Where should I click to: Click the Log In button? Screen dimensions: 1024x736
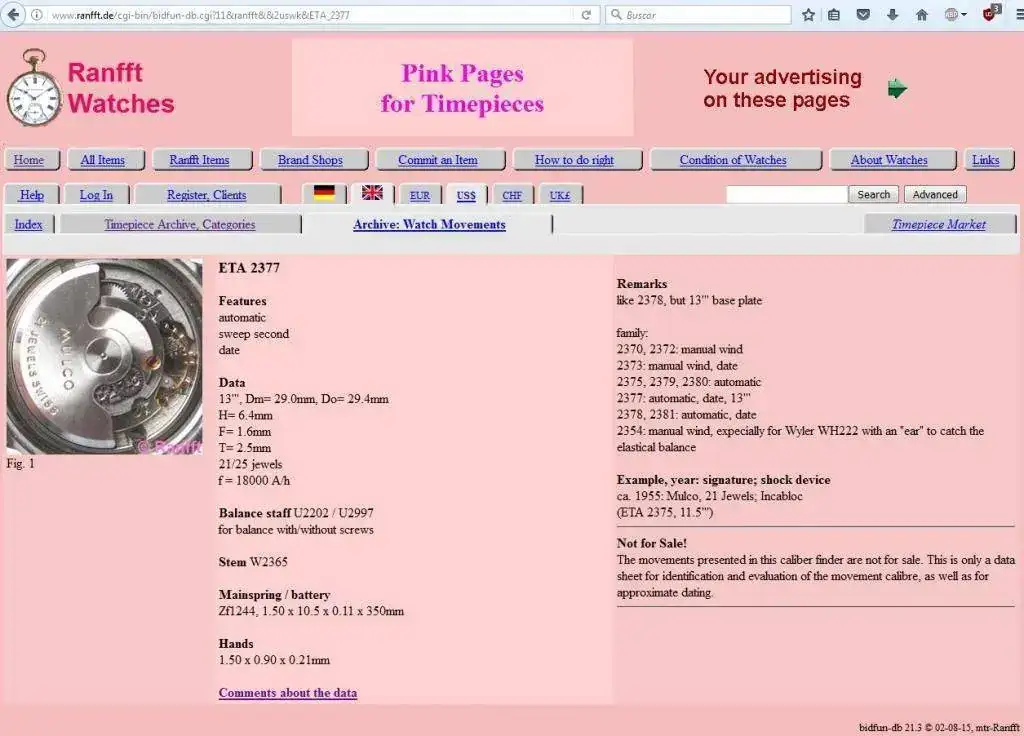point(97,195)
